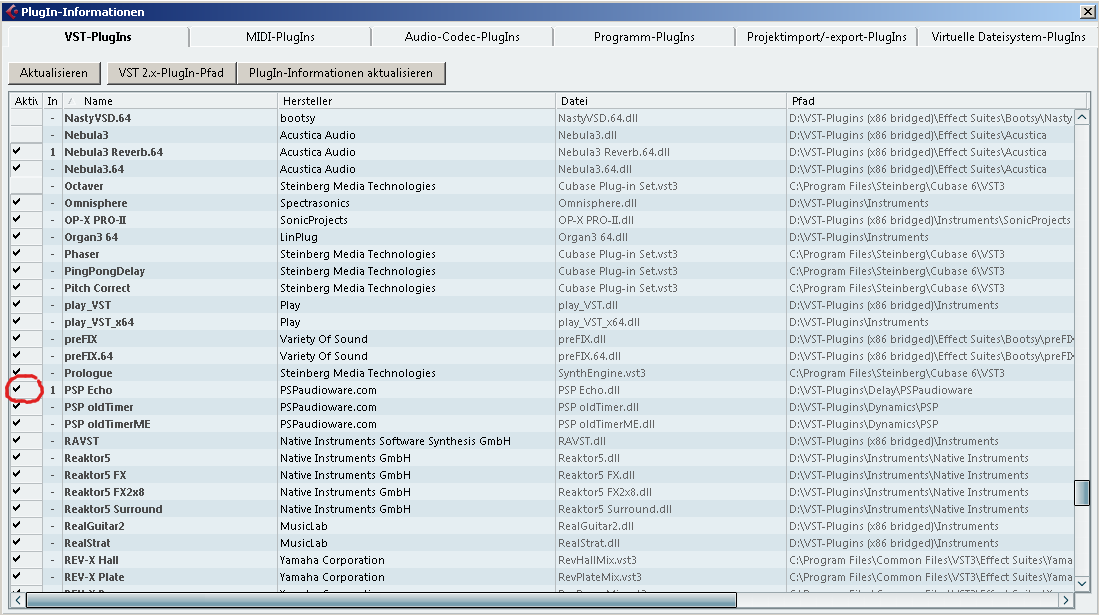Image resolution: width=1099 pixels, height=615 pixels.
Task: Toggle active checkbox for PingPongDelay
Action: click(17, 270)
